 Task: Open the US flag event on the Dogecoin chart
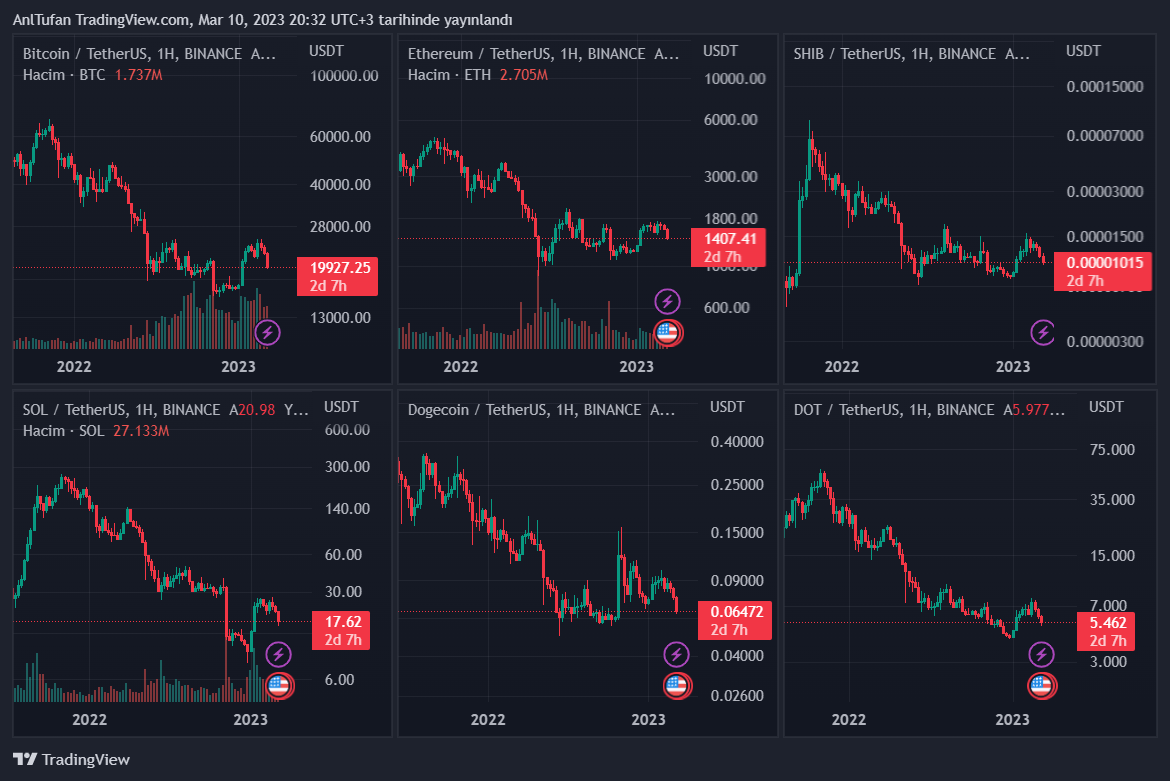[x=677, y=686]
